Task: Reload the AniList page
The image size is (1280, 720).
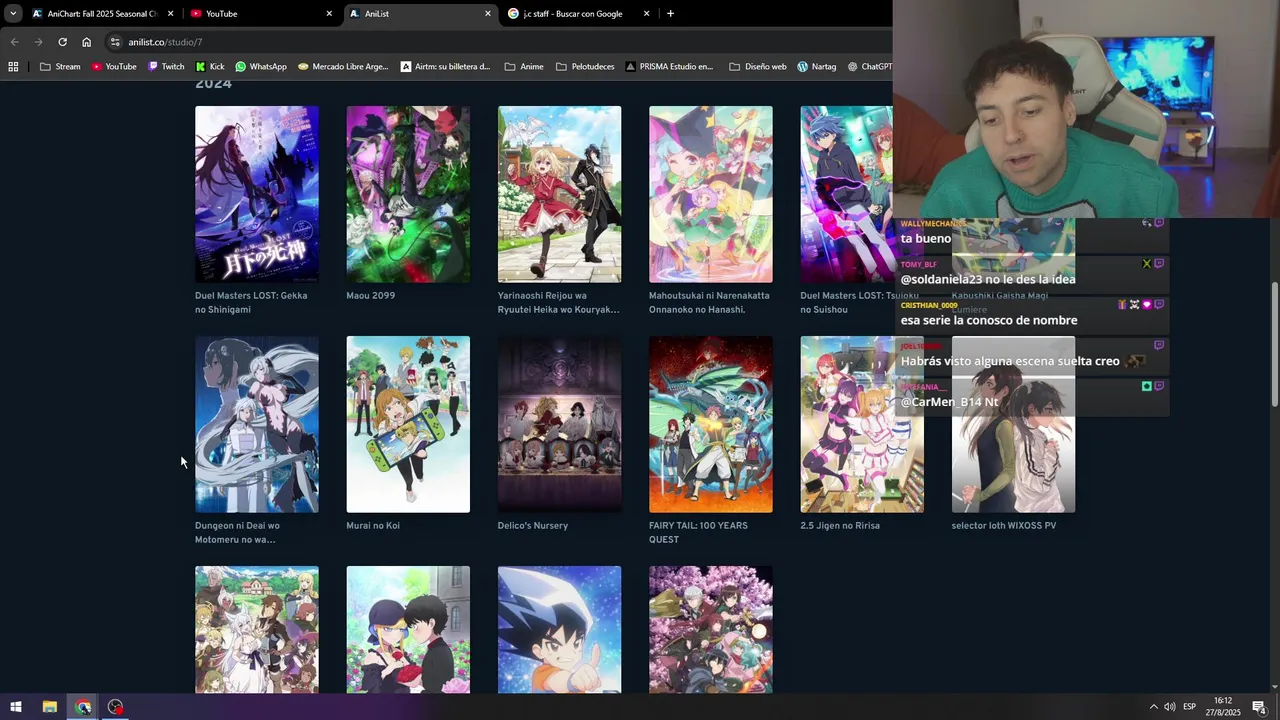Action: click(x=62, y=42)
